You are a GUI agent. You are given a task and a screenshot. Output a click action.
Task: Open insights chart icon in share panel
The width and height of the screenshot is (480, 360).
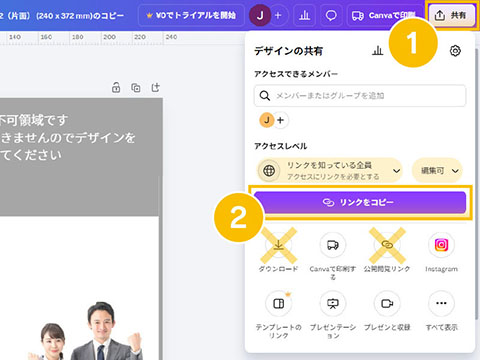[x=377, y=51]
